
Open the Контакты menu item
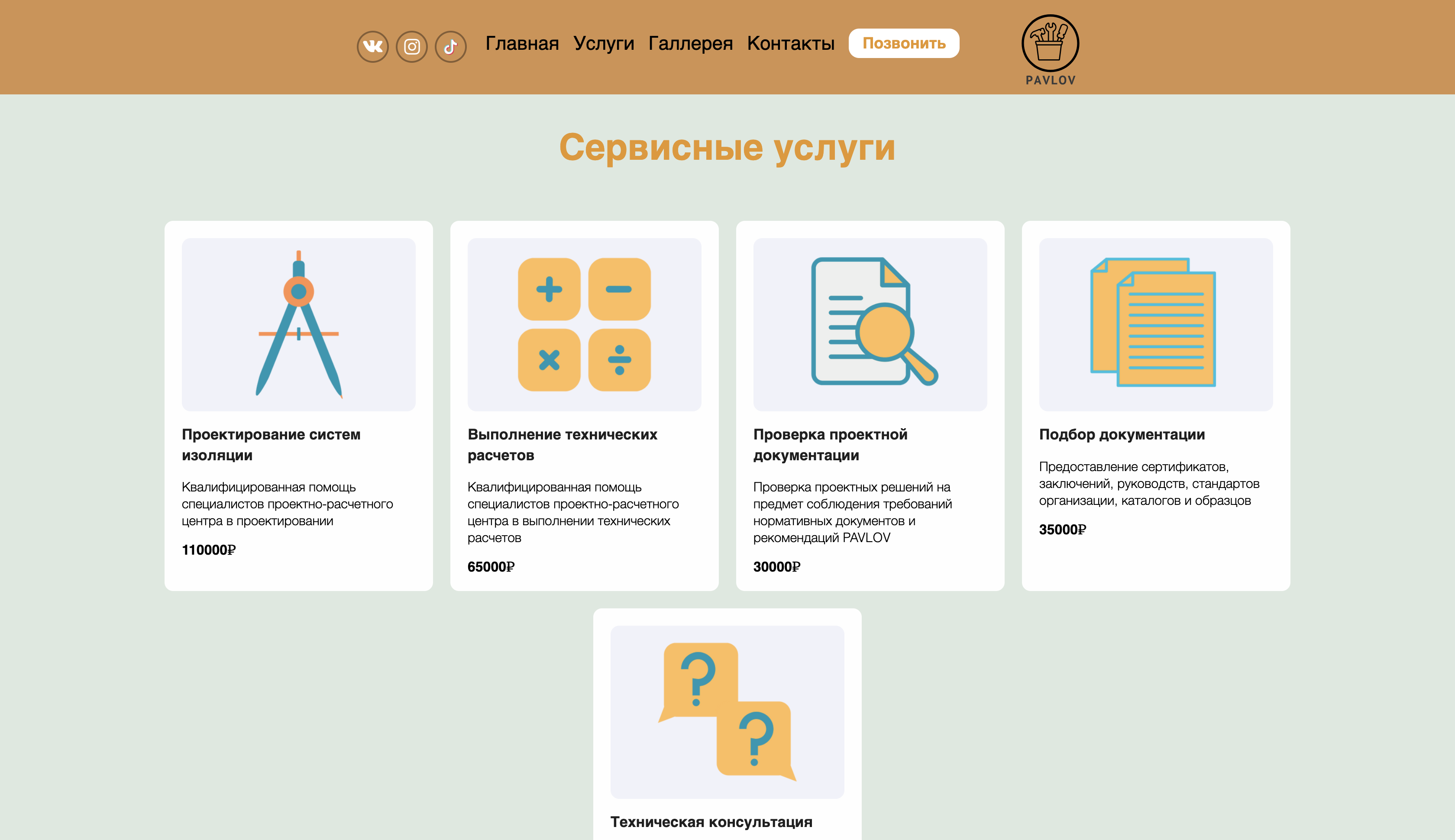791,43
